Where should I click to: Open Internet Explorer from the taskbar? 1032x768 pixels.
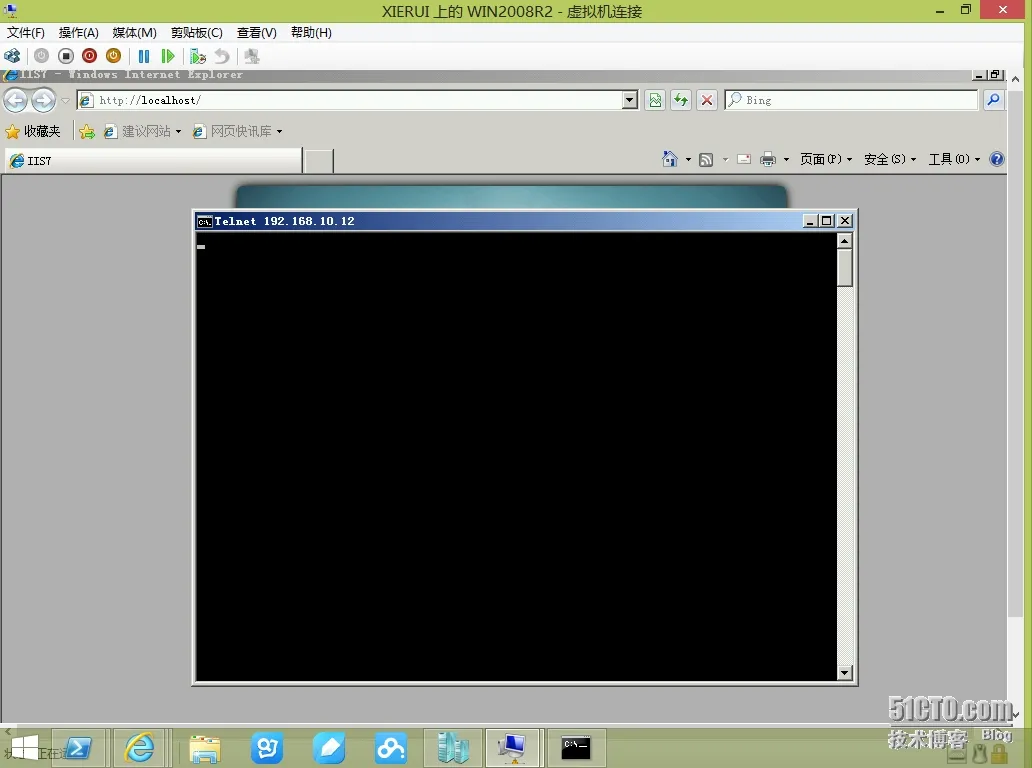(140, 748)
